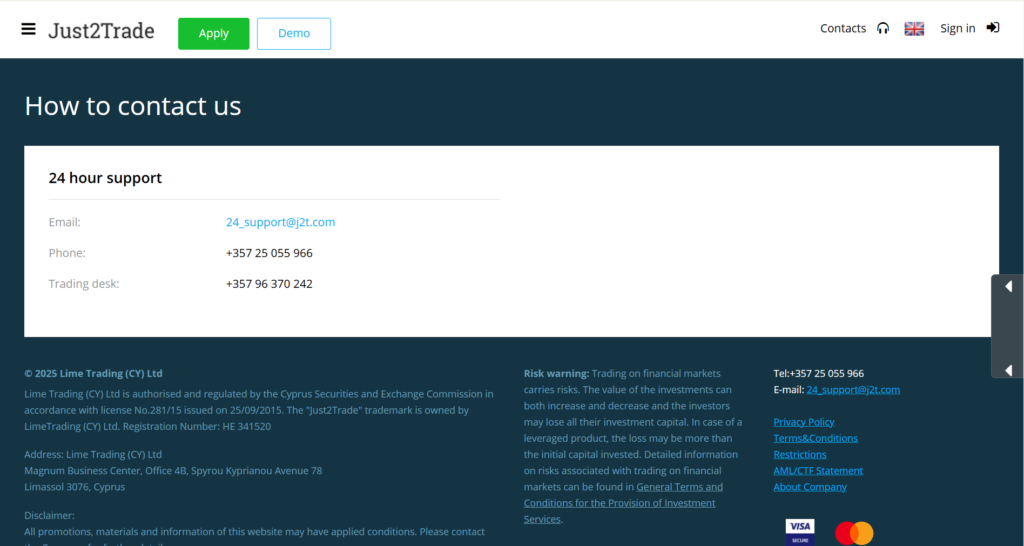The image size is (1024, 546).
Task: Open the UK flag language selector
Action: 914,29
